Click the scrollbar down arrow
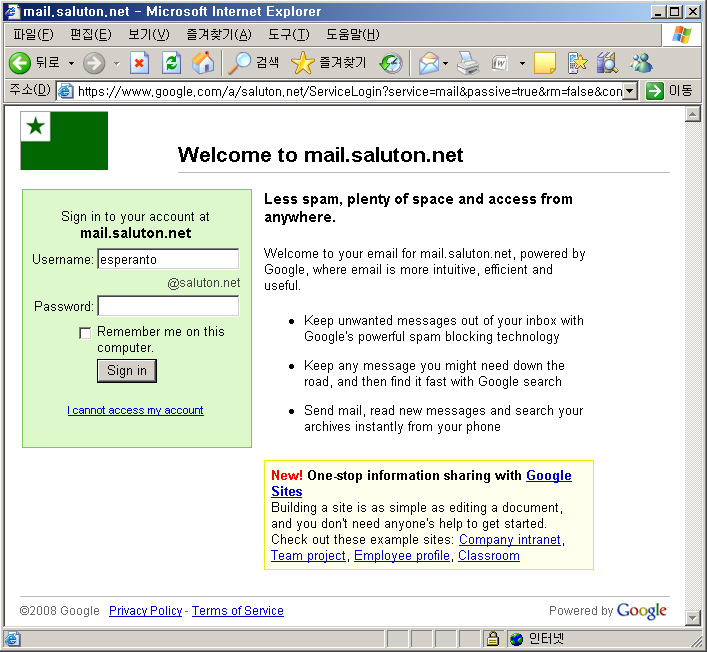 (692, 618)
